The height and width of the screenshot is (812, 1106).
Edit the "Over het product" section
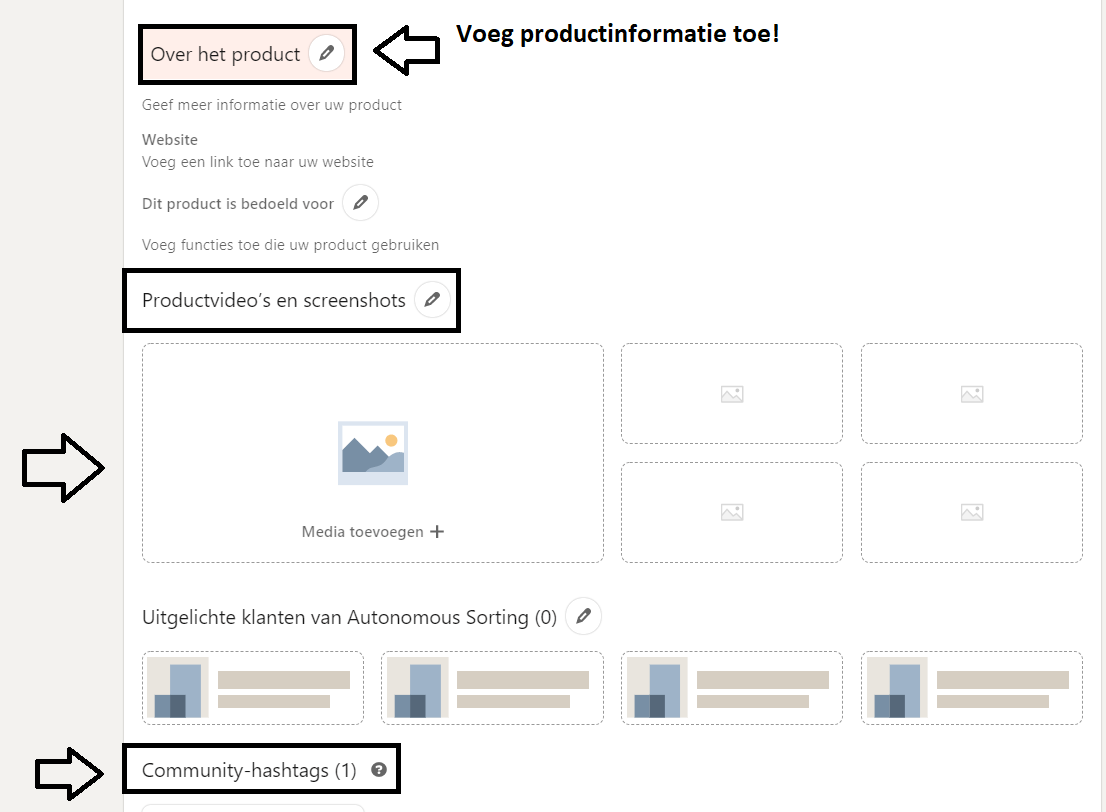[329, 55]
